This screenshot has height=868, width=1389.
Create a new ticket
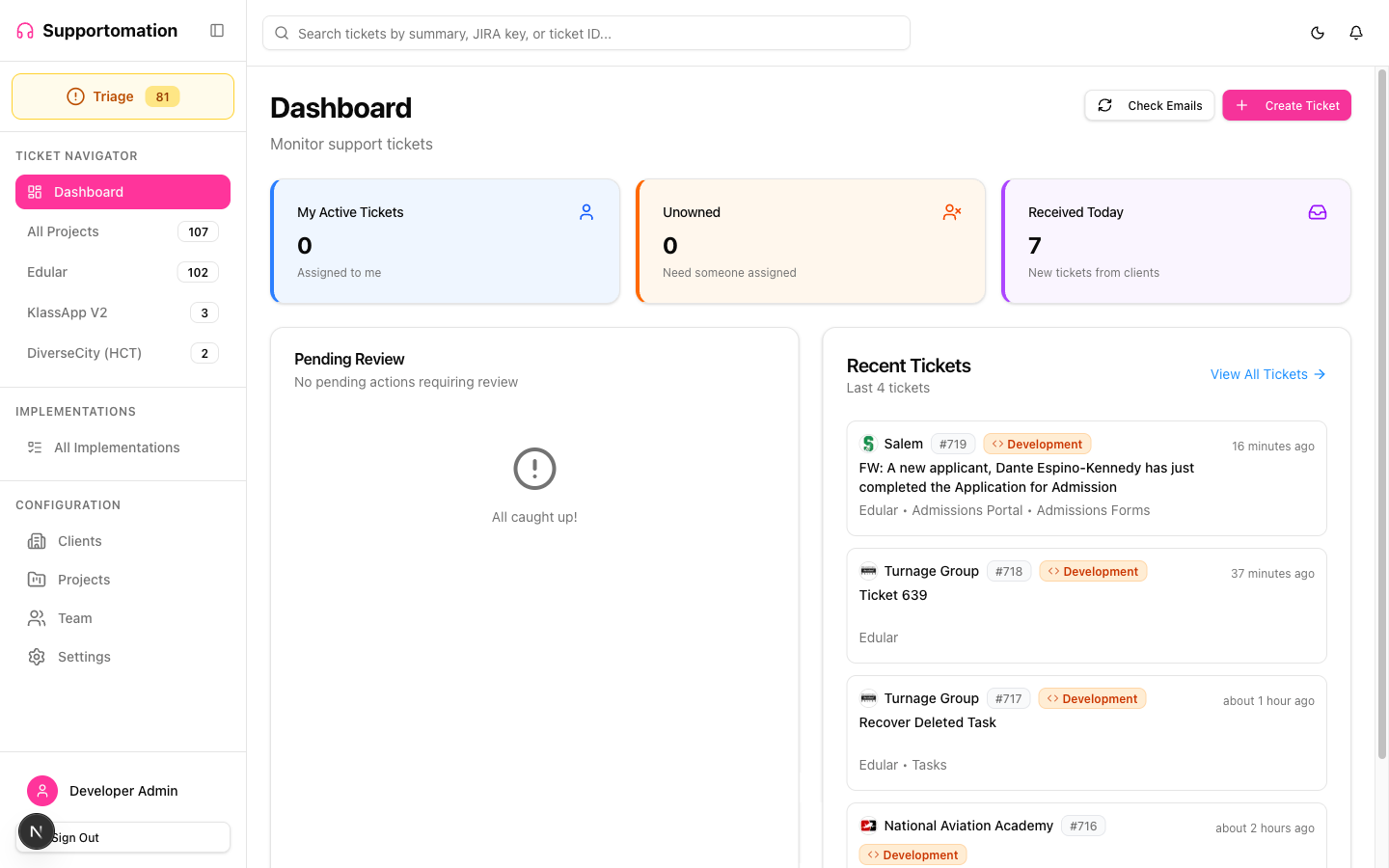coord(1287,105)
